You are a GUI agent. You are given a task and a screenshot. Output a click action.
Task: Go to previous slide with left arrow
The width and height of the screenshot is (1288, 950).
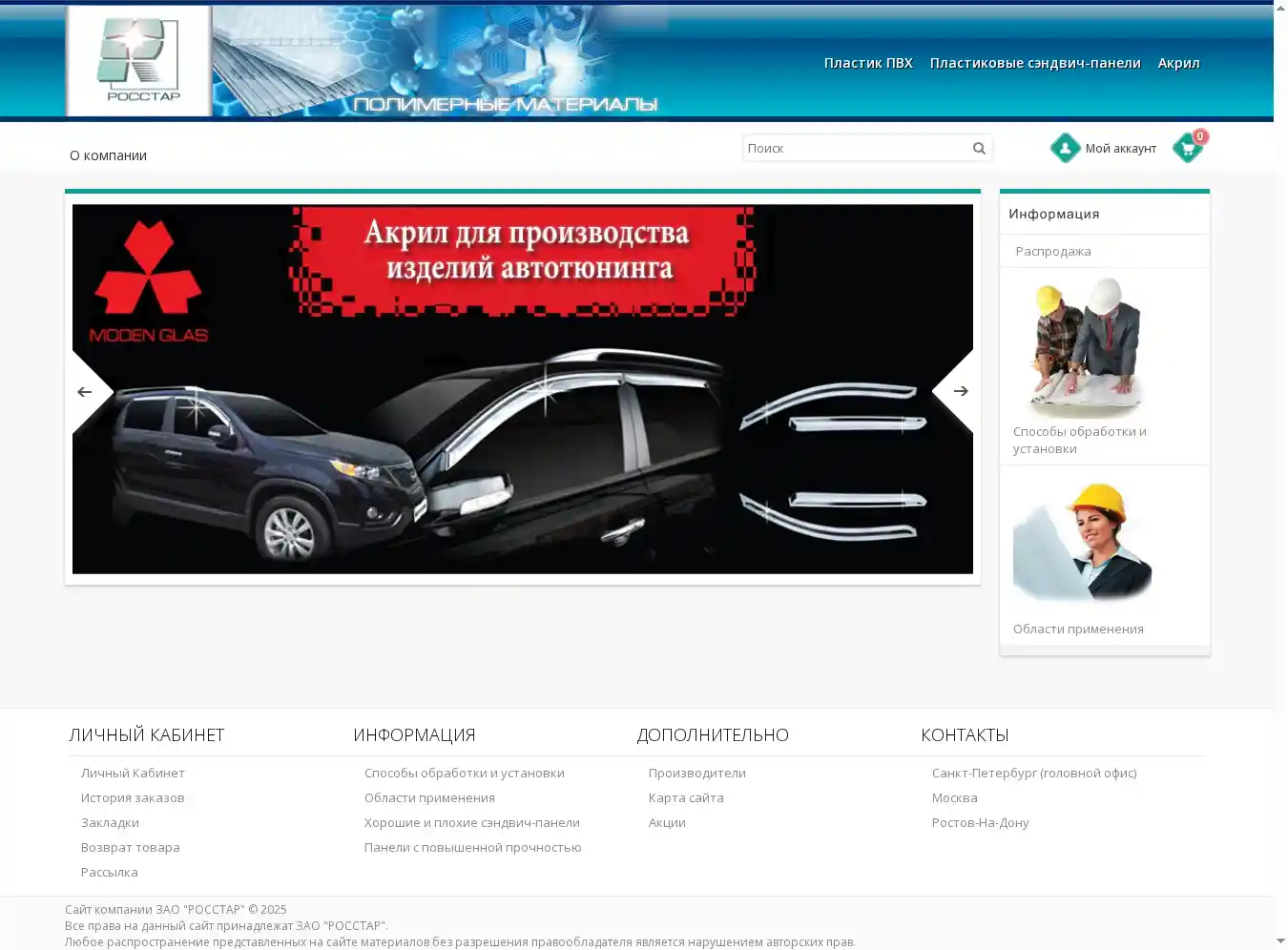click(86, 391)
